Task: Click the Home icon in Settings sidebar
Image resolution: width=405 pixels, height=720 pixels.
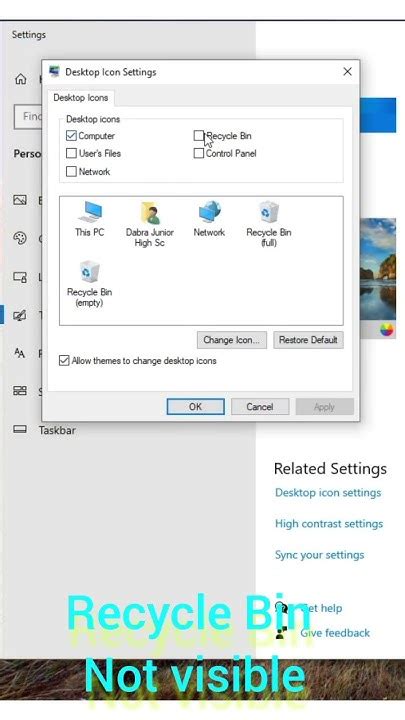Action: 21,79
